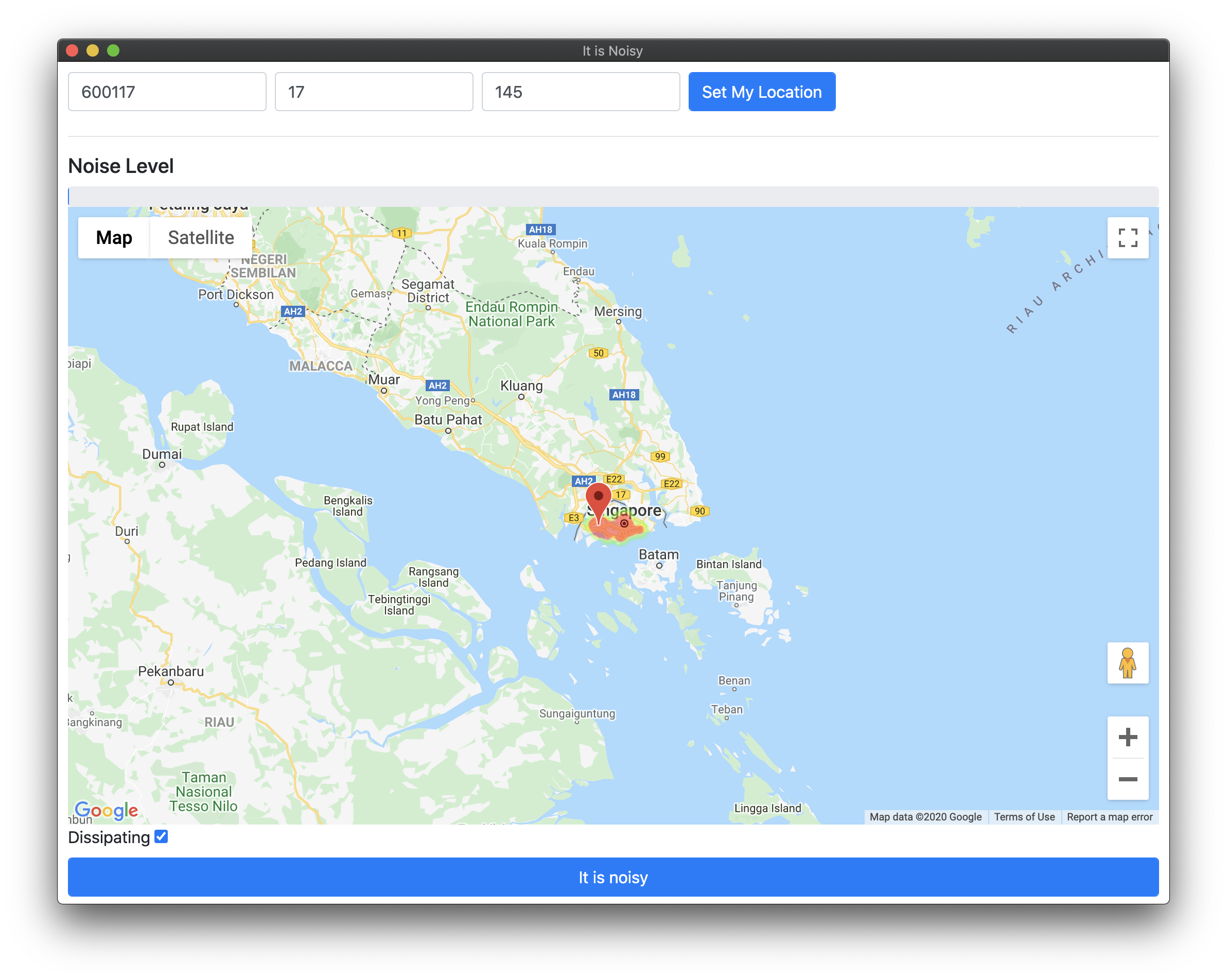Viewport: 1227px width, 980px height.
Task: Click the Noise Level progress bar
Action: click(613, 196)
